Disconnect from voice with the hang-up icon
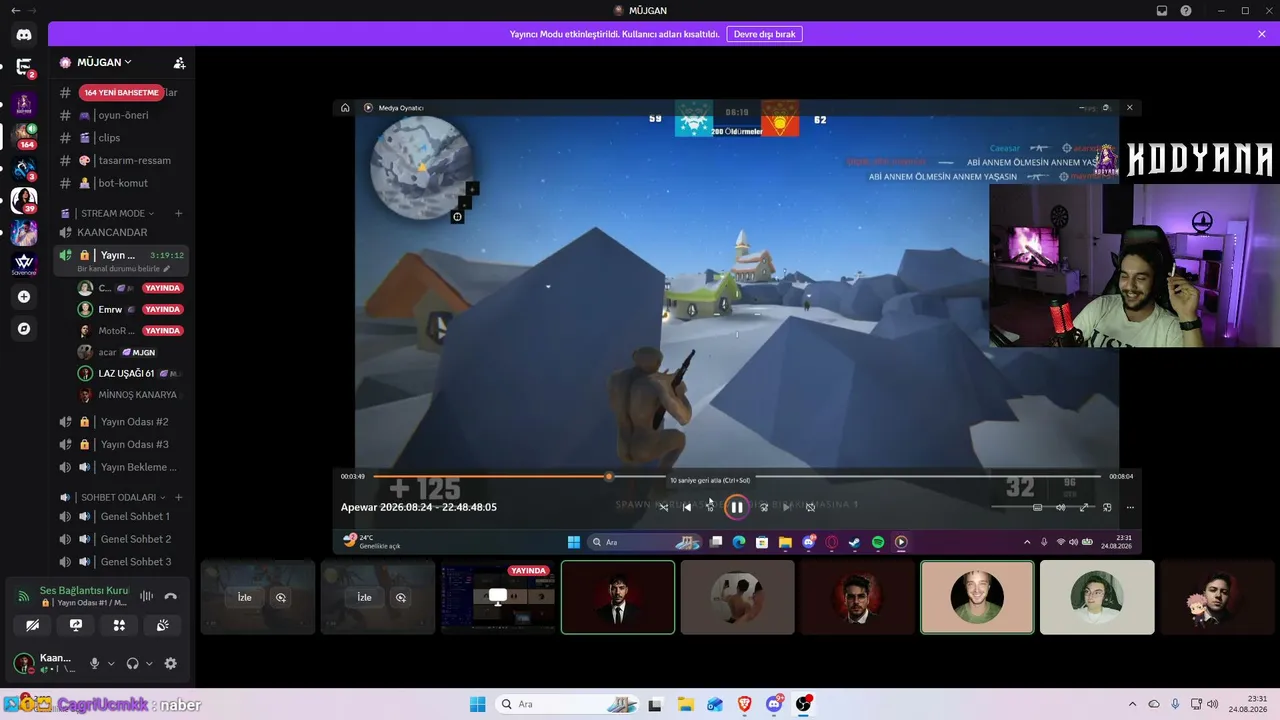The image size is (1280, 720). tap(170, 596)
